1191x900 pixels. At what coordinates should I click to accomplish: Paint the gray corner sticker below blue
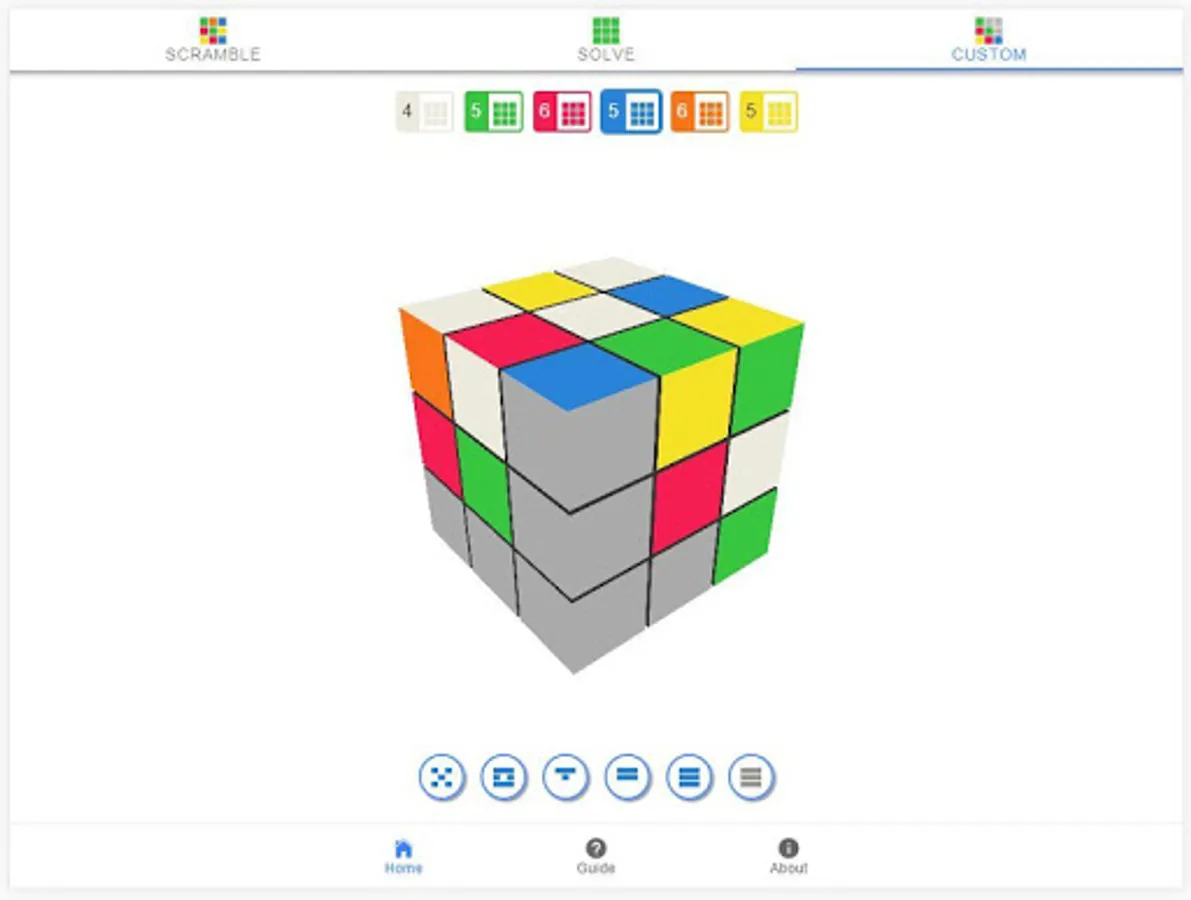coord(579,444)
